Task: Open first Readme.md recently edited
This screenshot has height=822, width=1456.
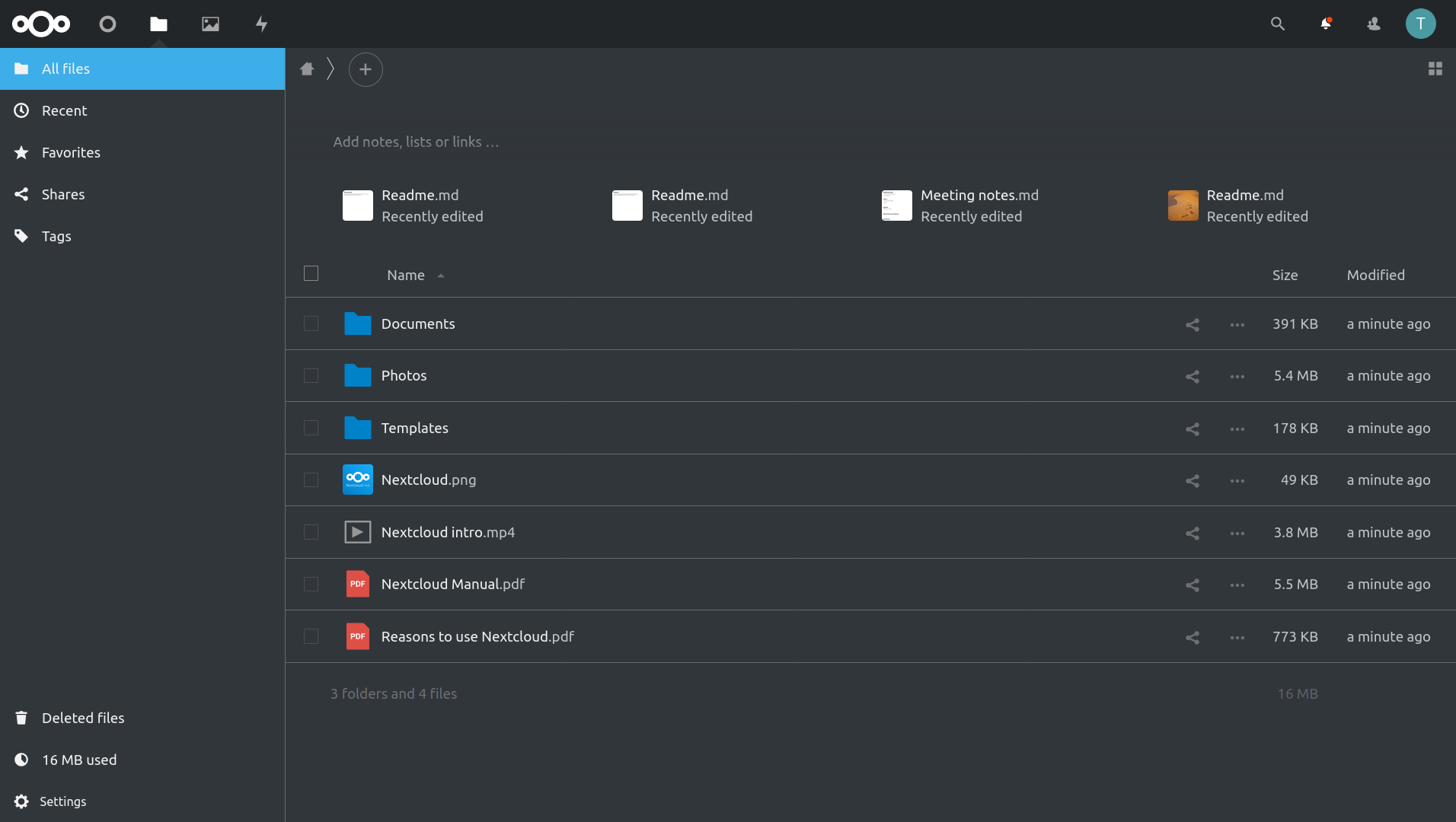Action: (x=413, y=205)
